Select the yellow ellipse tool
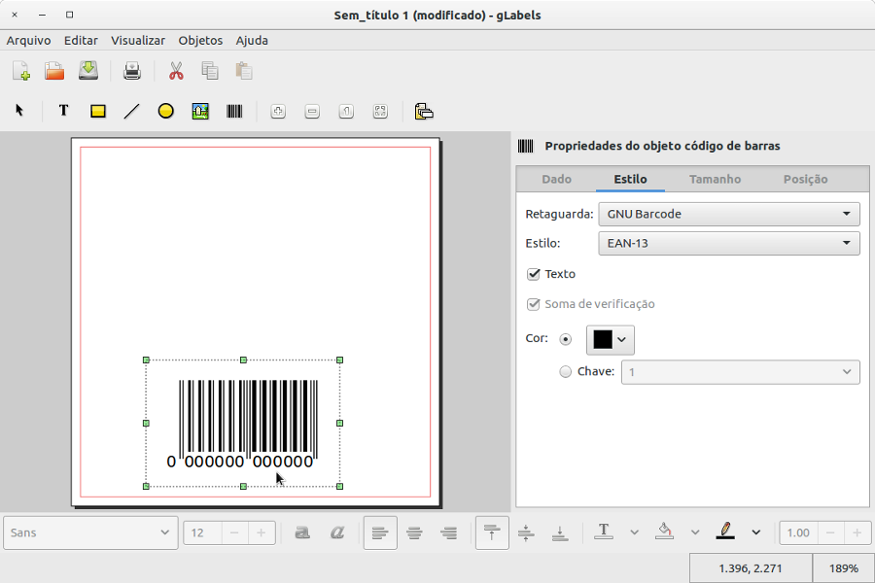 pos(166,111)
